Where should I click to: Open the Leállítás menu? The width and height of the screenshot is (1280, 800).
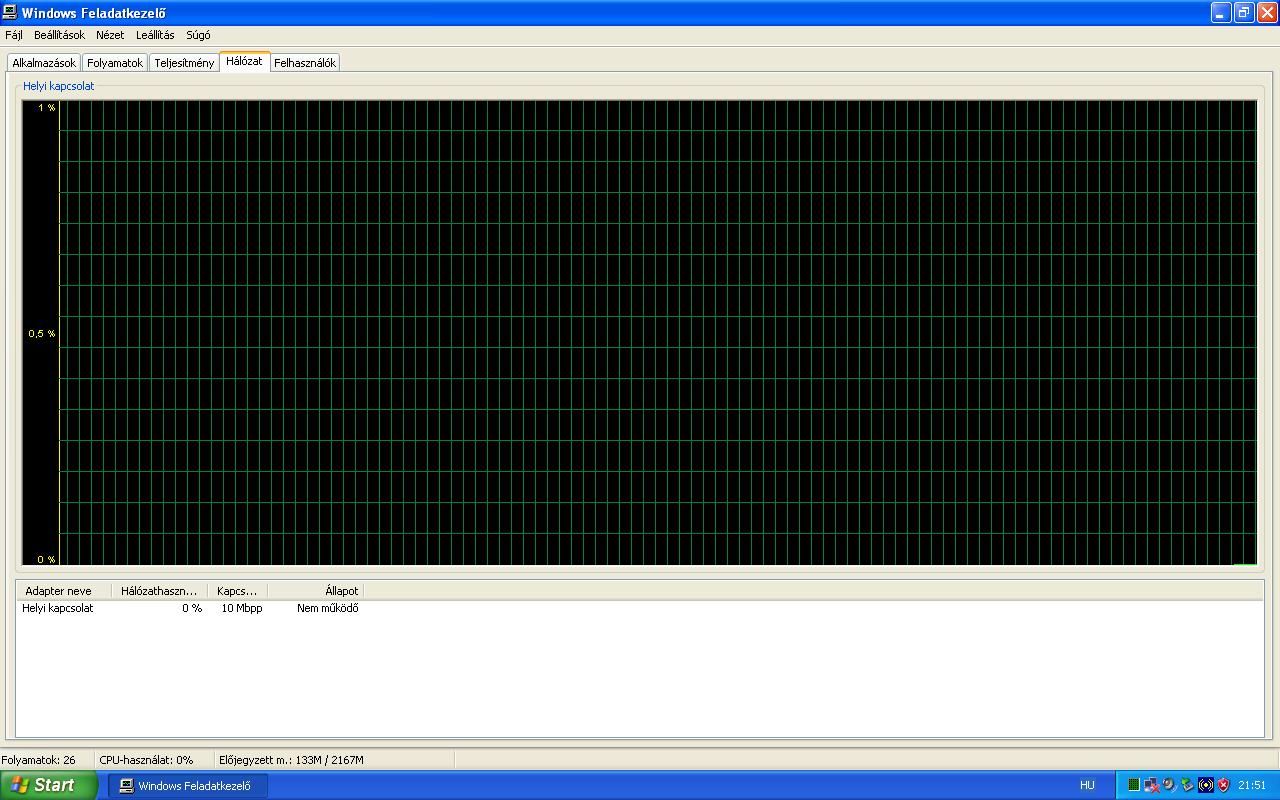(x=155, y=35)
